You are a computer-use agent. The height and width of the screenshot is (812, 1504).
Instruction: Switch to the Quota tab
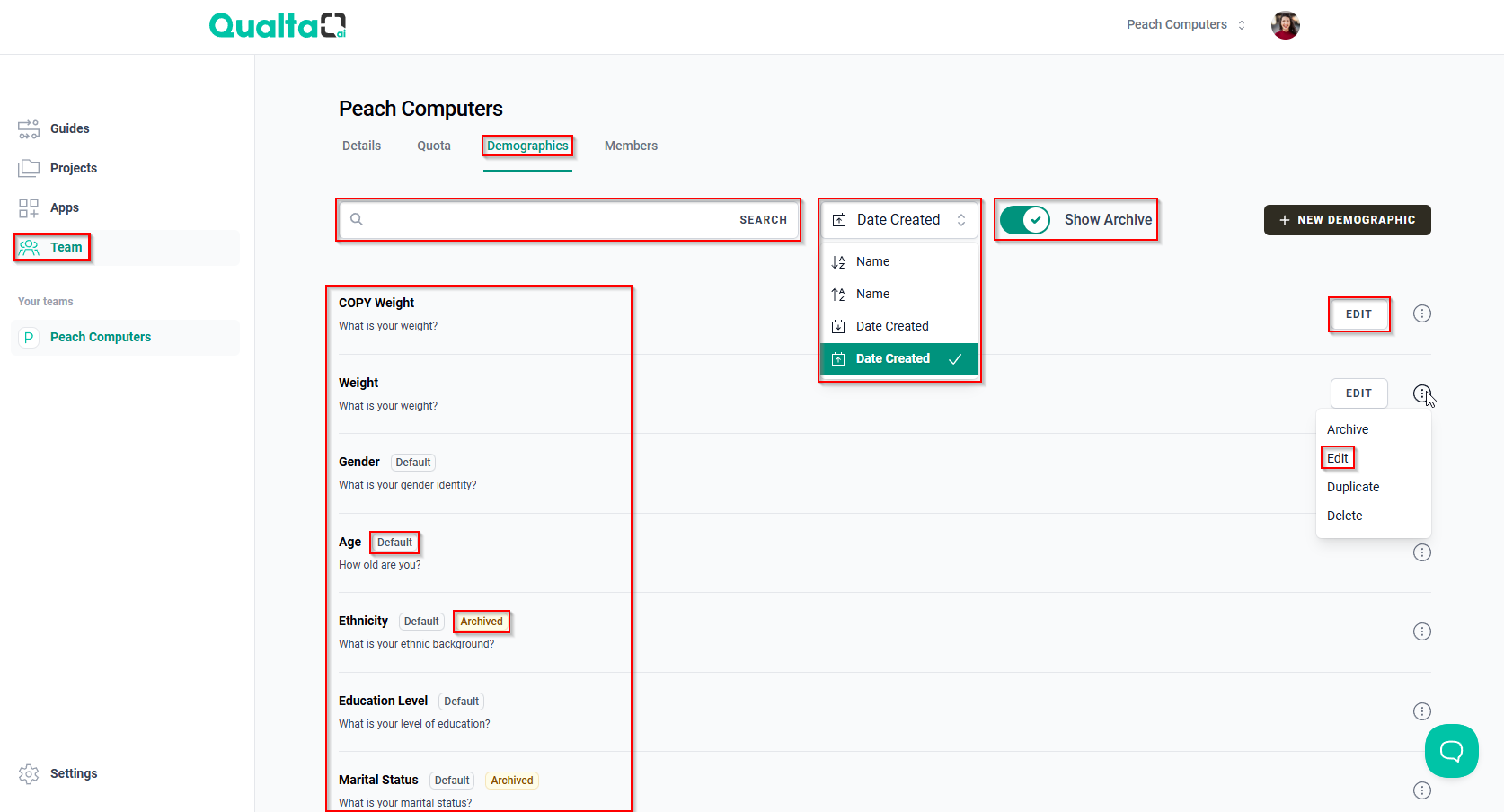[434, 146]
